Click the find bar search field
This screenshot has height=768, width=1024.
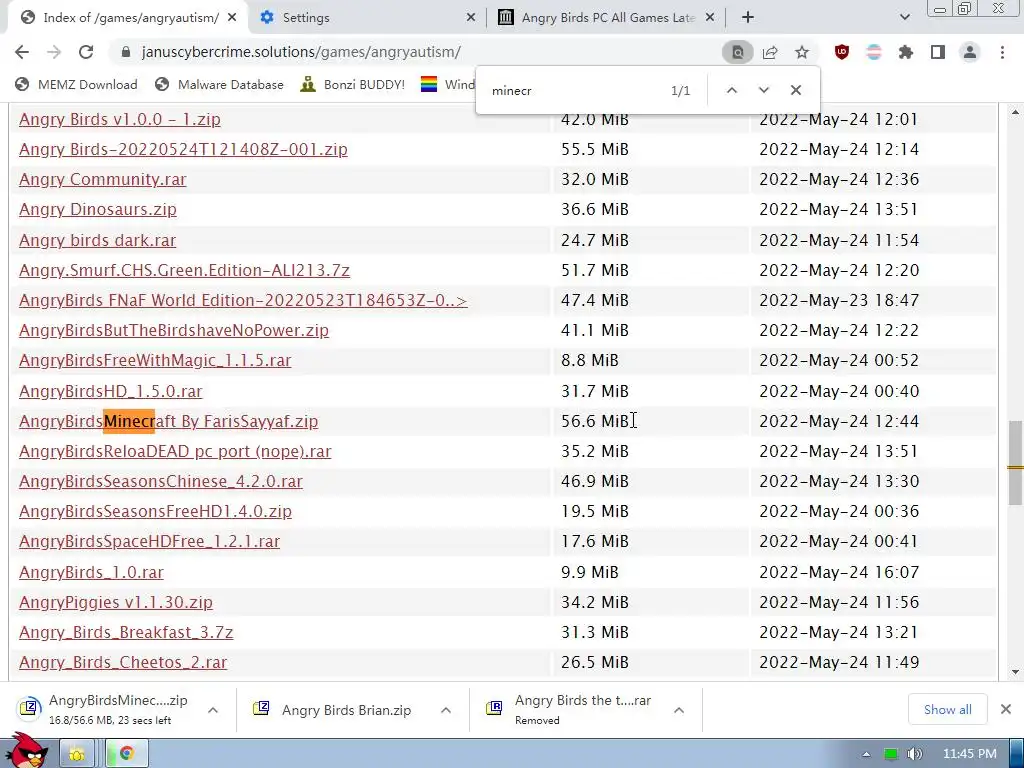pos(575,91)
